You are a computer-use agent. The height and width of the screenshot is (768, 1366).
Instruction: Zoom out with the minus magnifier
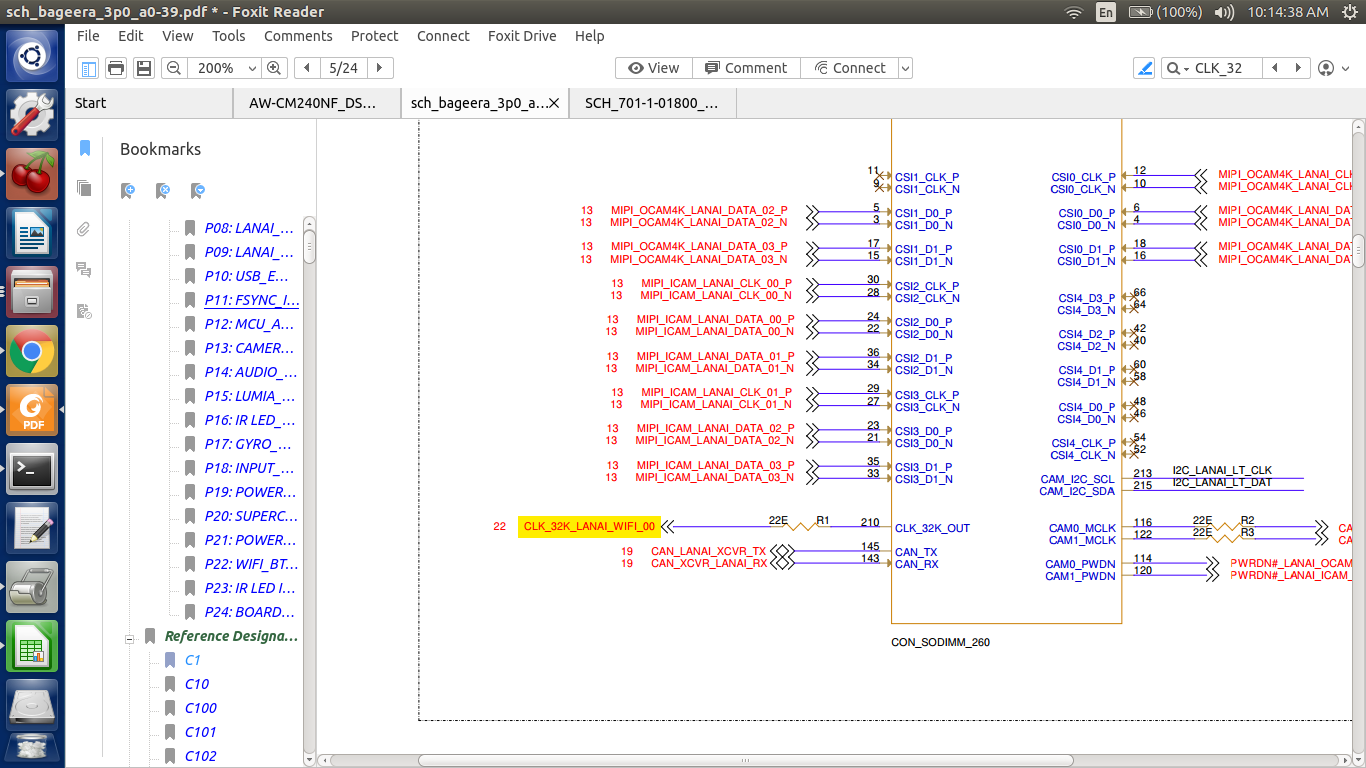pos(174,68)
